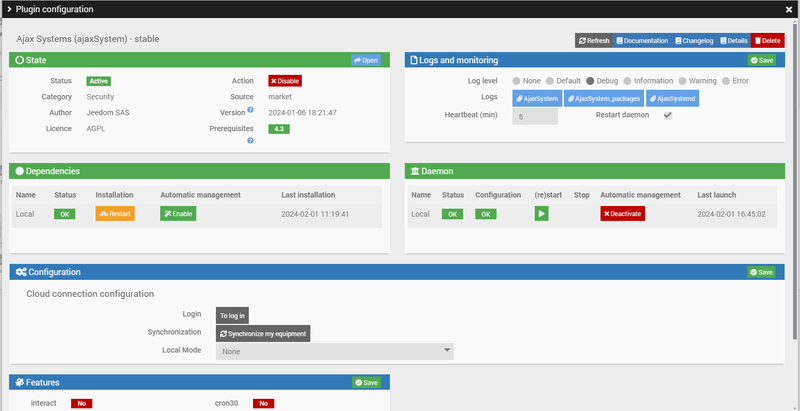Click the last launch time 2024-02-01 16:45:02

[732, 214]
